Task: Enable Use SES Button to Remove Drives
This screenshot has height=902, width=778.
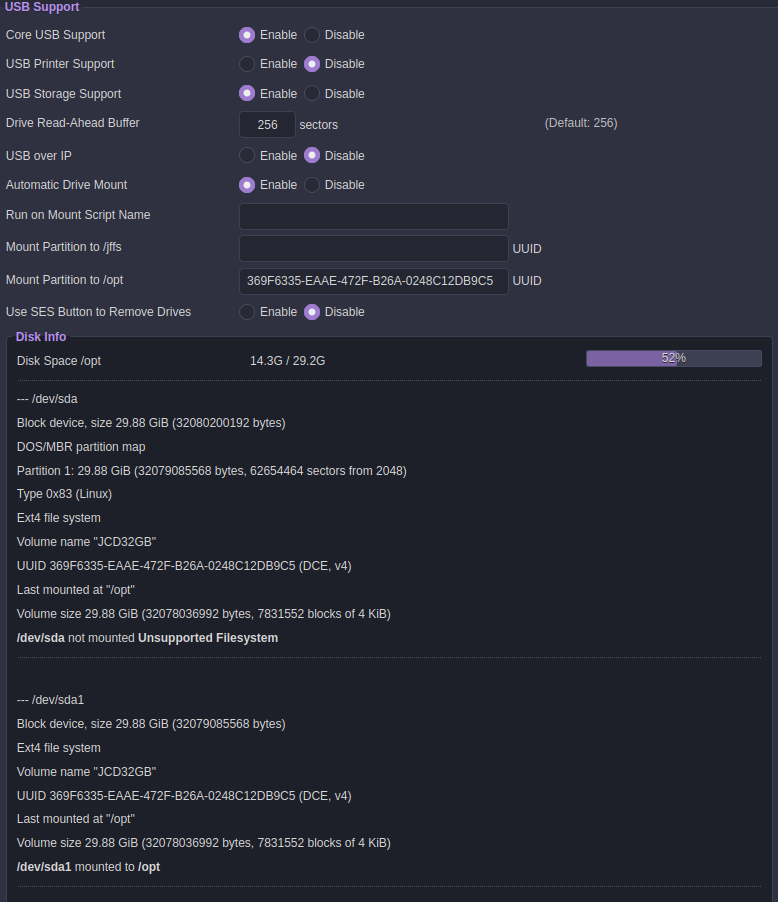Action: (247, 312)
